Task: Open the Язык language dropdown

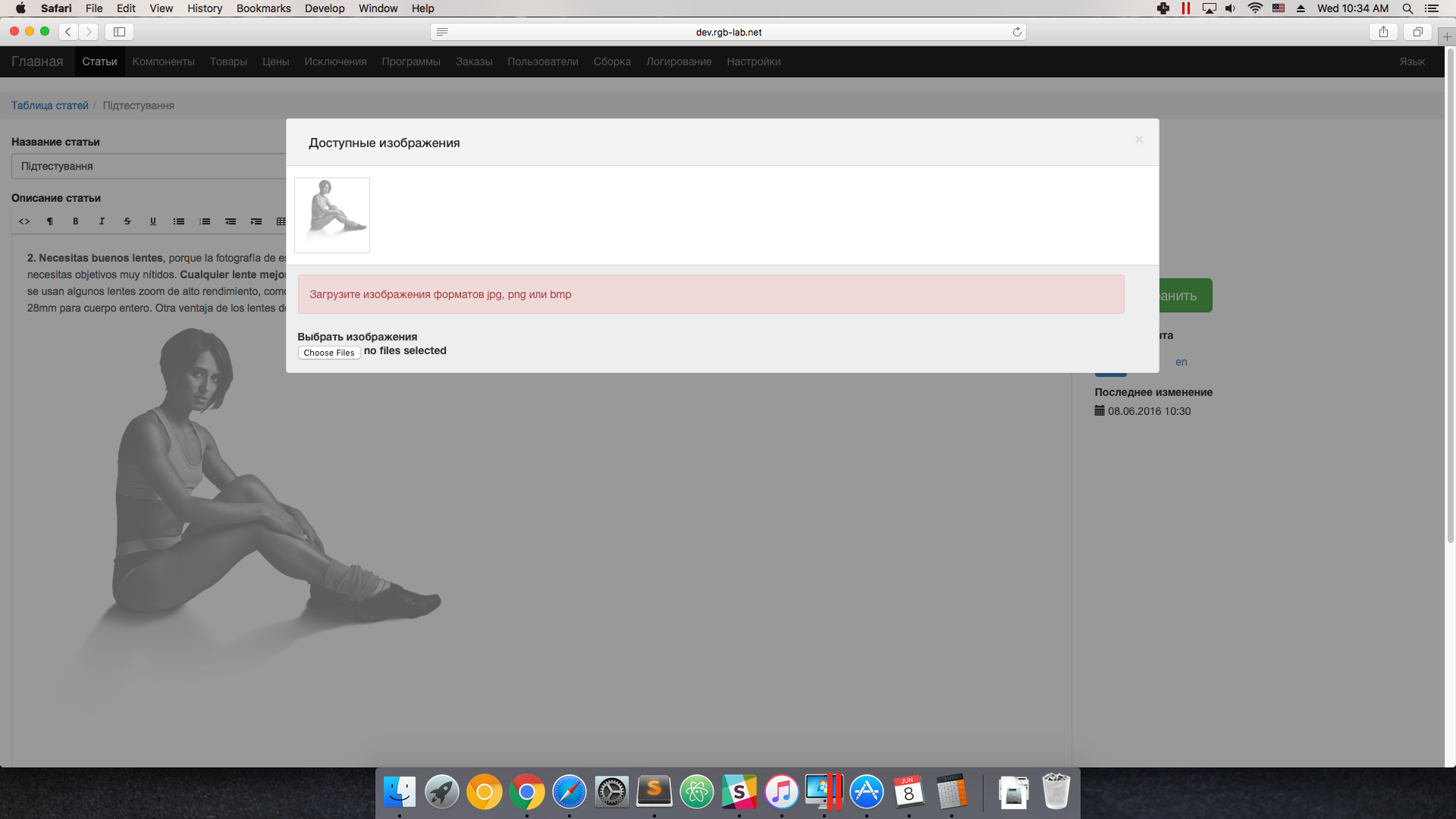Action: (x=1411, y=61)
